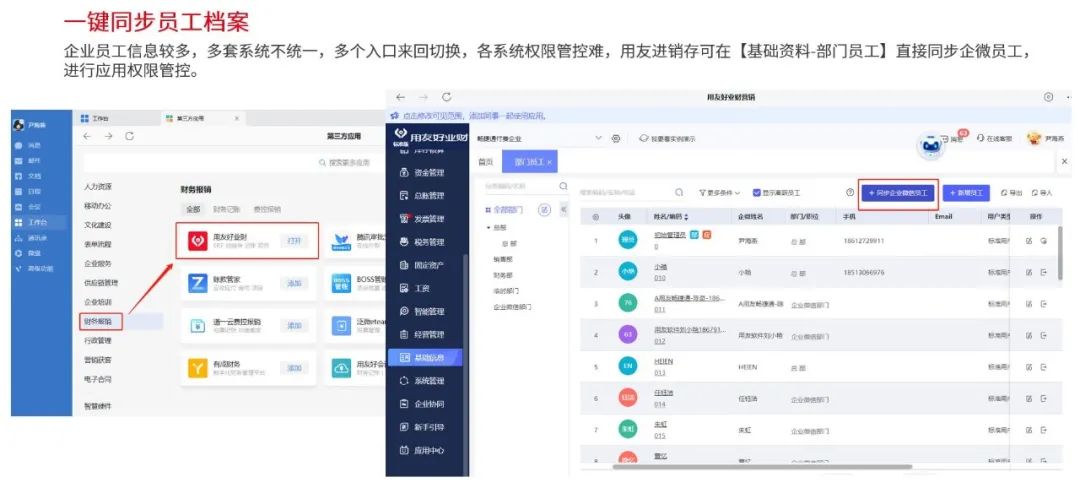The image size is (1080, 488).
Task: Click 导出 button
Action: point(1011,193)
